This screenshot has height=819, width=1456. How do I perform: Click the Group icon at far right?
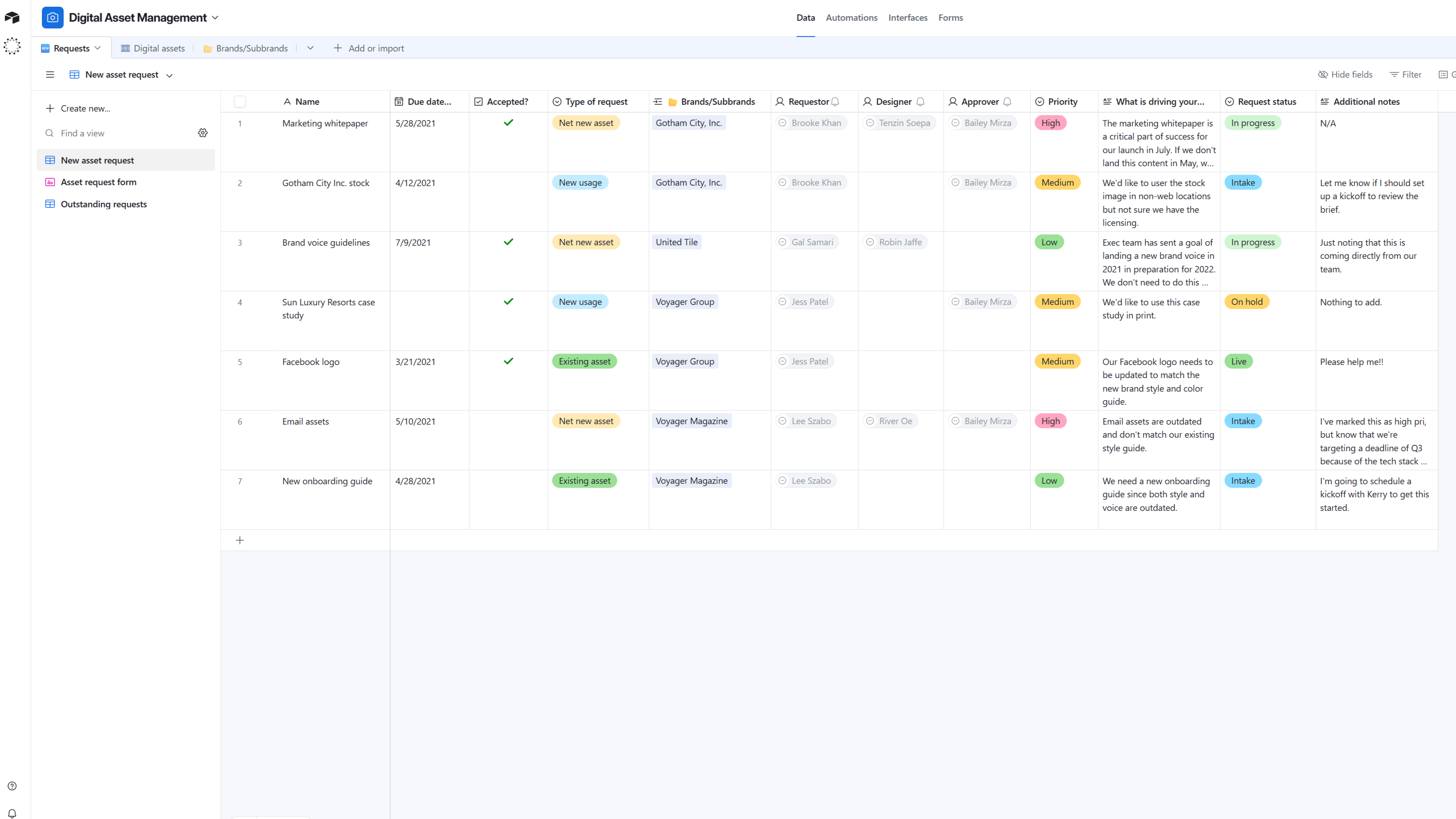click(1443, 75)
